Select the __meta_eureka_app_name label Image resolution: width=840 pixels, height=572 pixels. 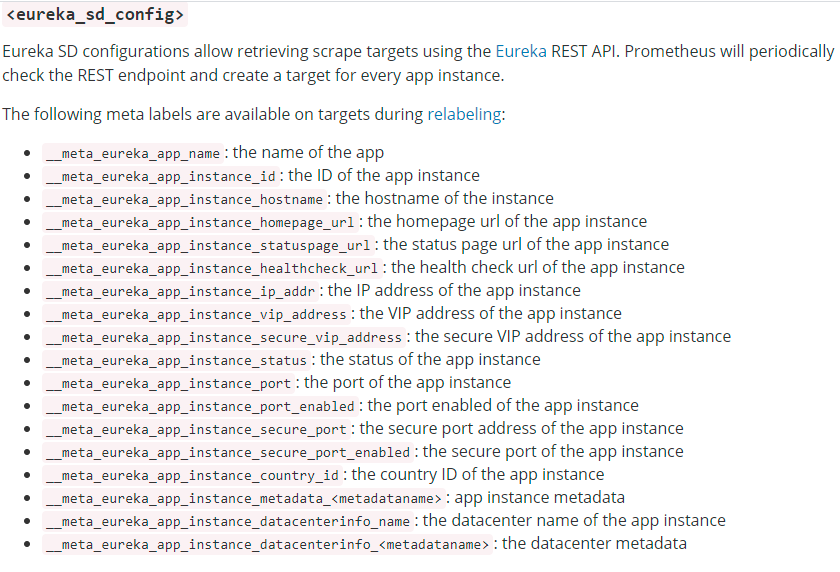tap(133, 153)
